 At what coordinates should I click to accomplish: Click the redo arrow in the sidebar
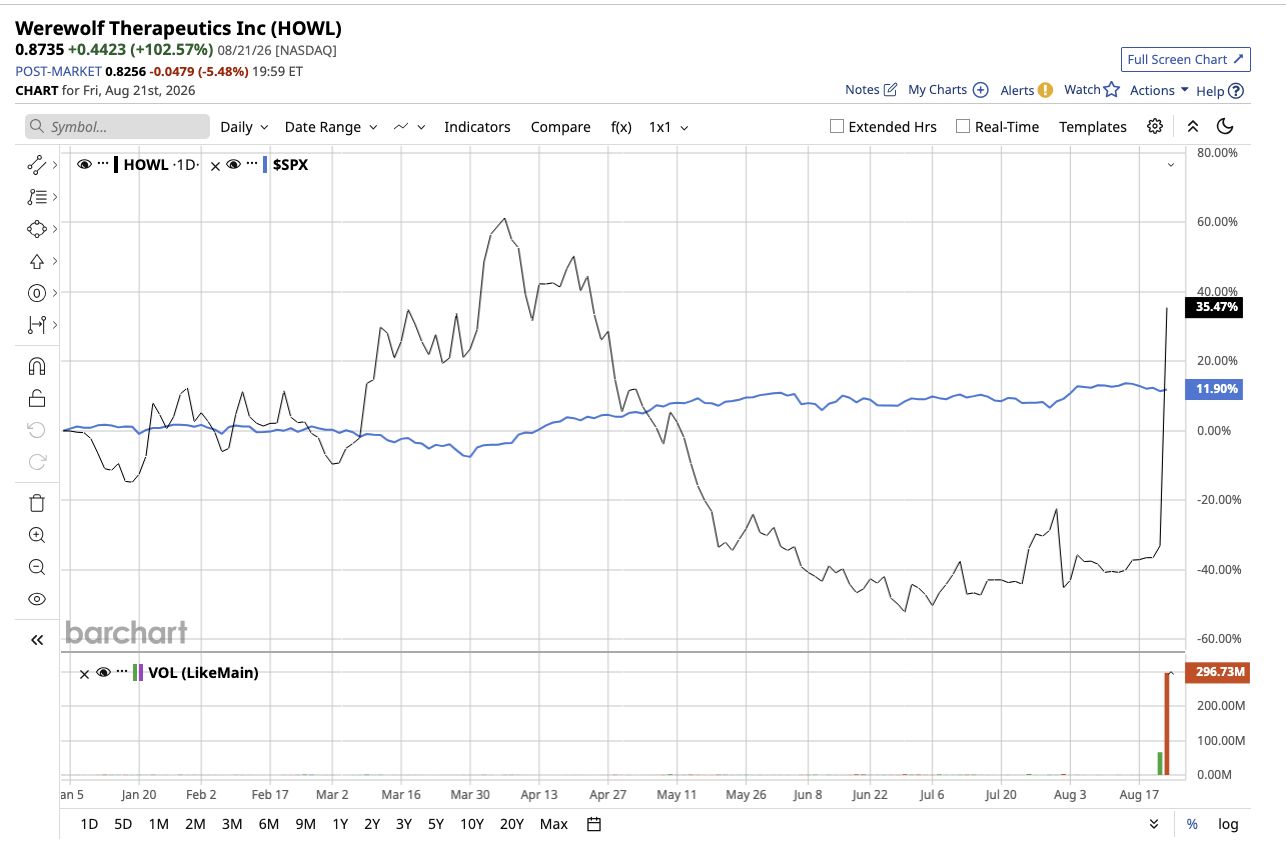37,462
